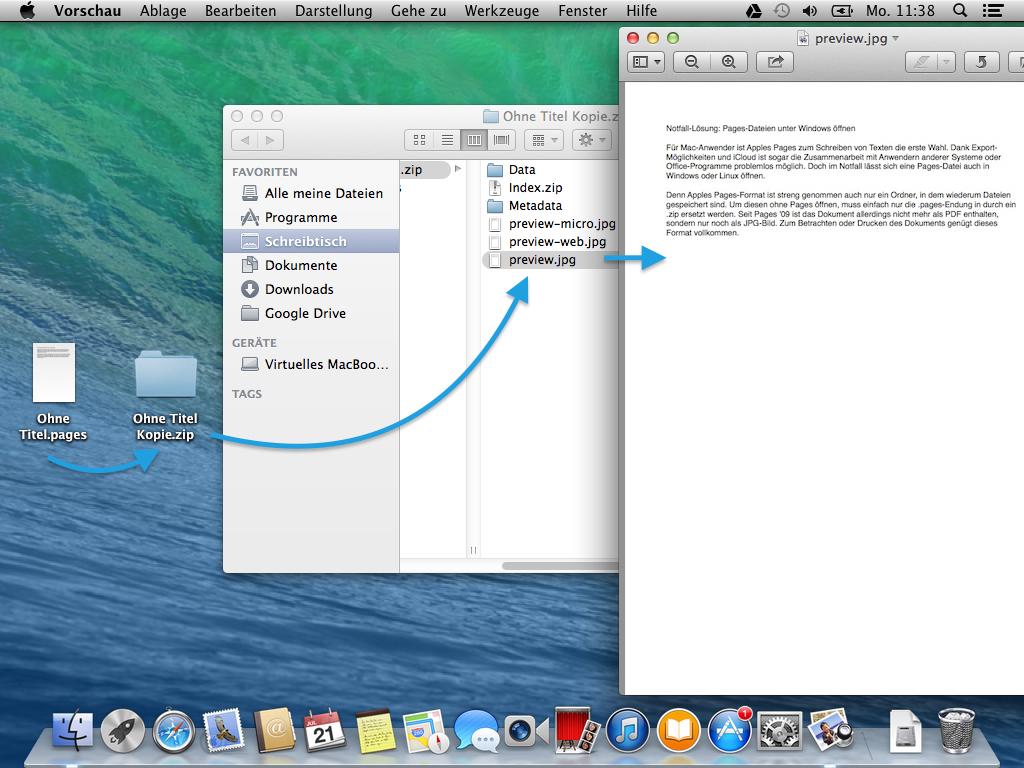The width and height of the screenshot is (1024, 768).
Task: Zoom in using Preview's plus magnifier
Action: click(x=729, y=62)
